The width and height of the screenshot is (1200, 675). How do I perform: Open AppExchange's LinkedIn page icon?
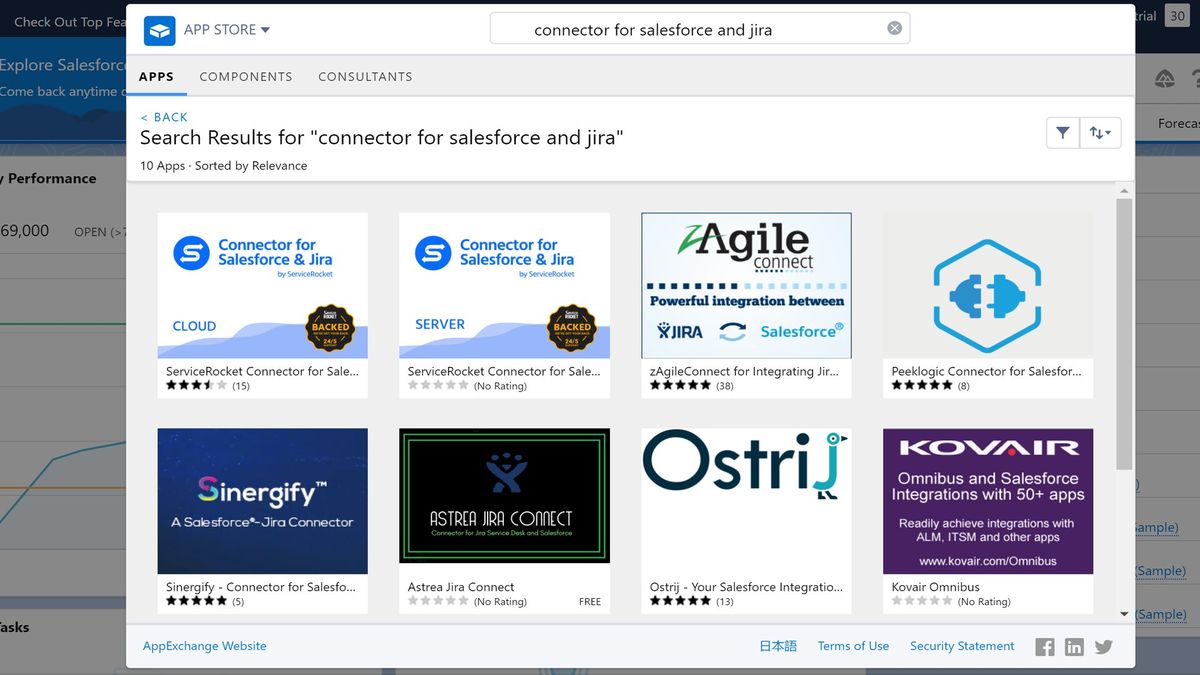(1074, 646)
